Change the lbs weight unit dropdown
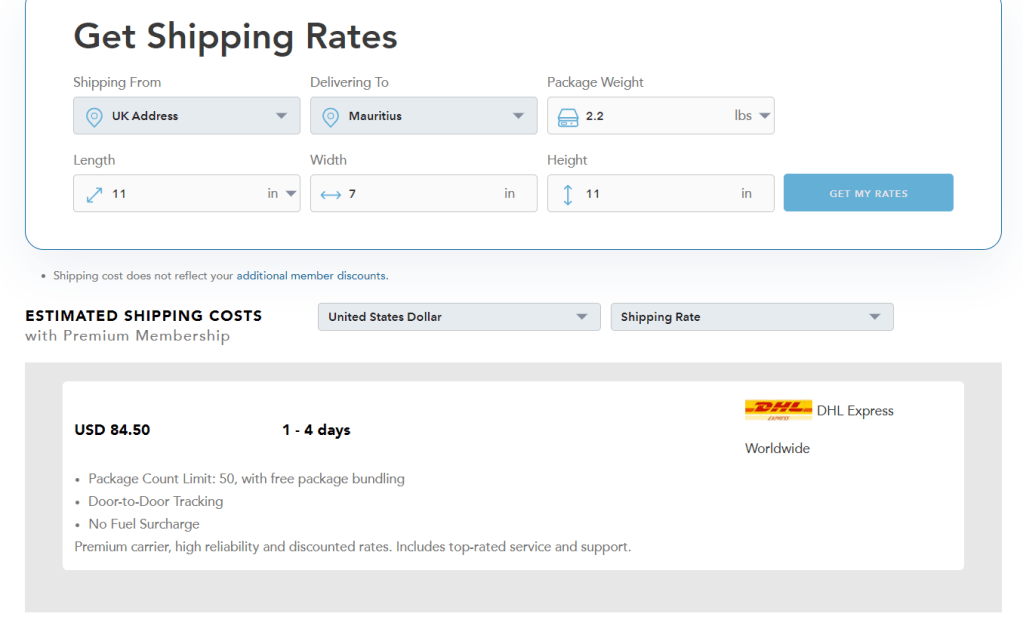 pos(752,116)
